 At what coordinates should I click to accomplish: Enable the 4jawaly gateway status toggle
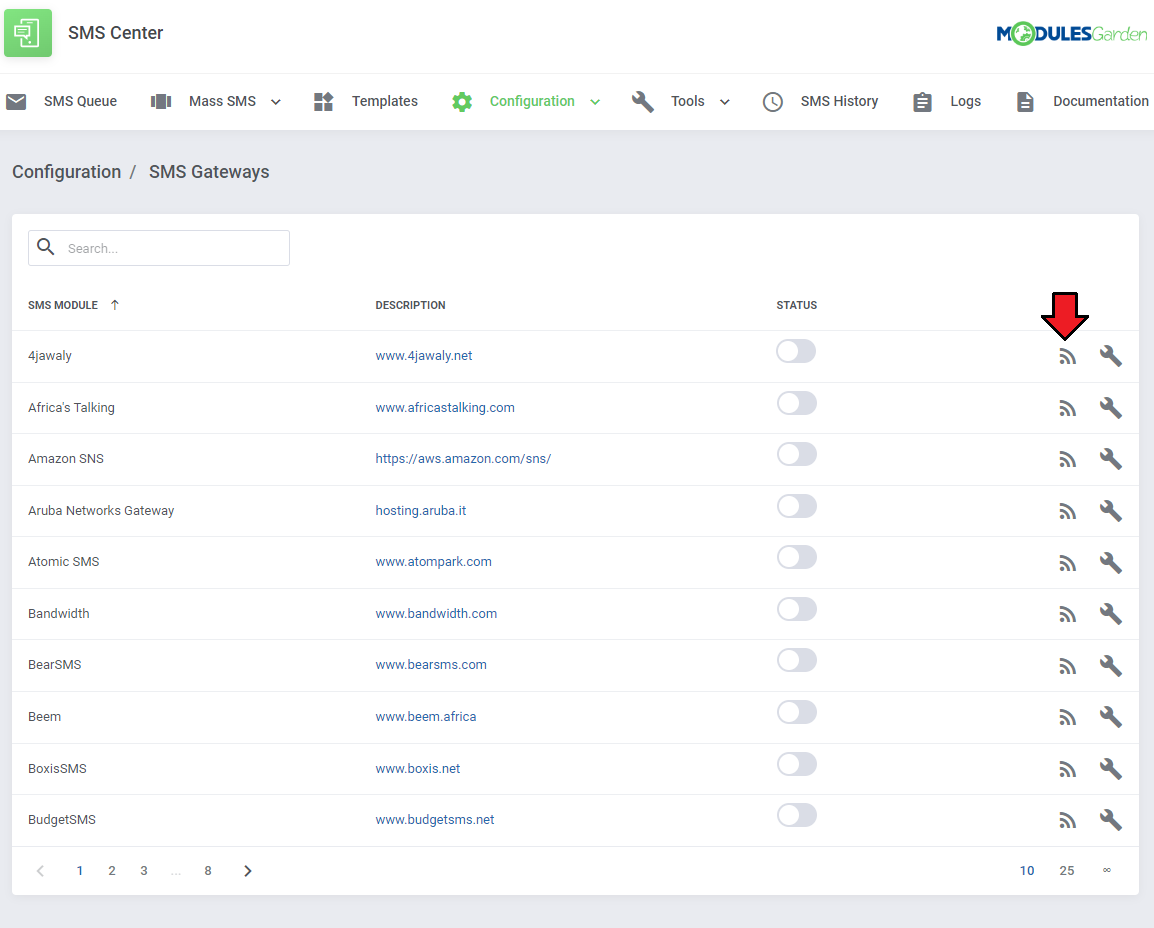click(x=796, y=351)
